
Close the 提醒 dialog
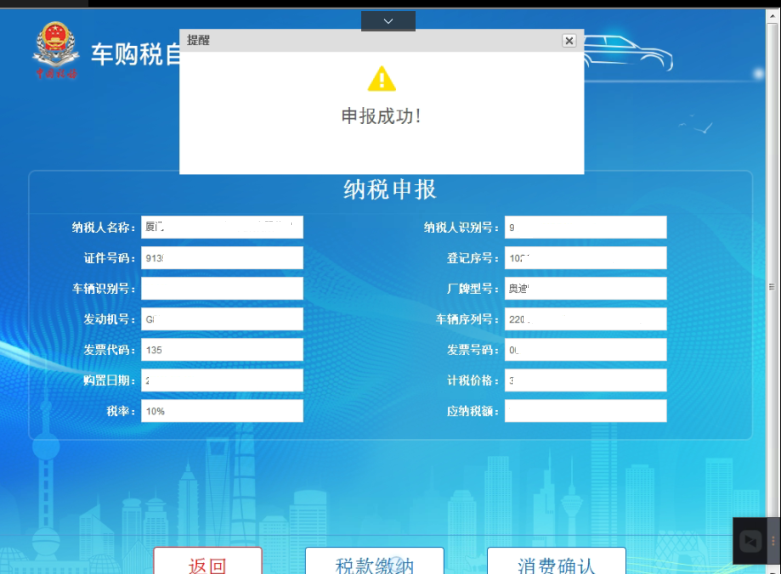click(569, 41)
